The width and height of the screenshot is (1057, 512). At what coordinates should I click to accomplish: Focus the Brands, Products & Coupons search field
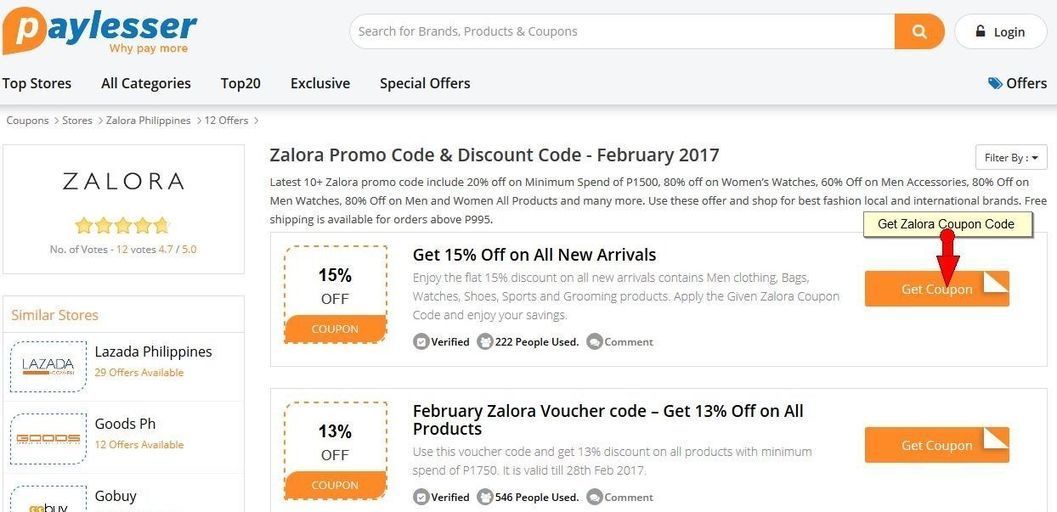tap(620, 31)
